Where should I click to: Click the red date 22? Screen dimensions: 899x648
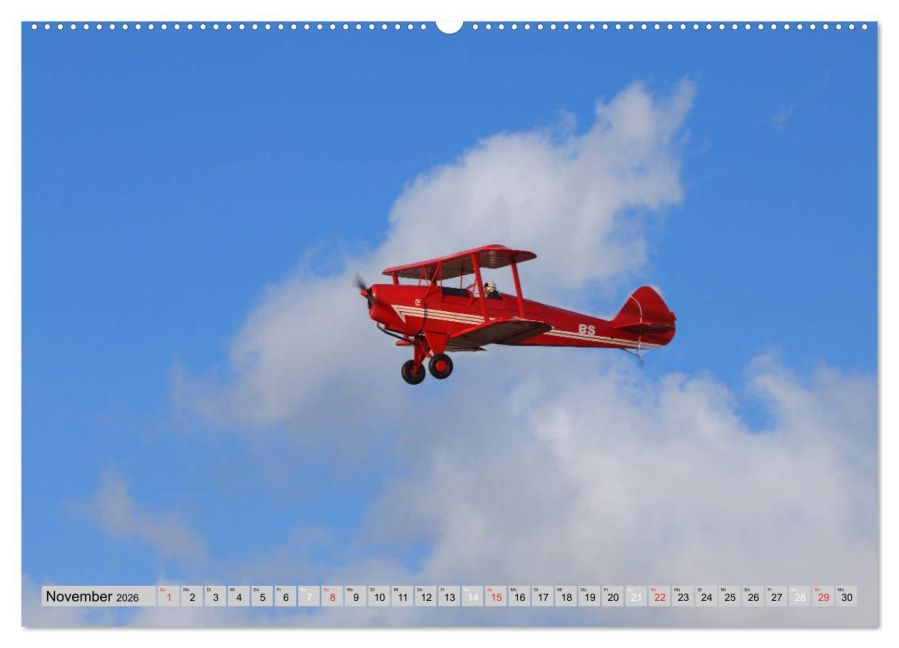pyautogui.click(x=660, y=596)
